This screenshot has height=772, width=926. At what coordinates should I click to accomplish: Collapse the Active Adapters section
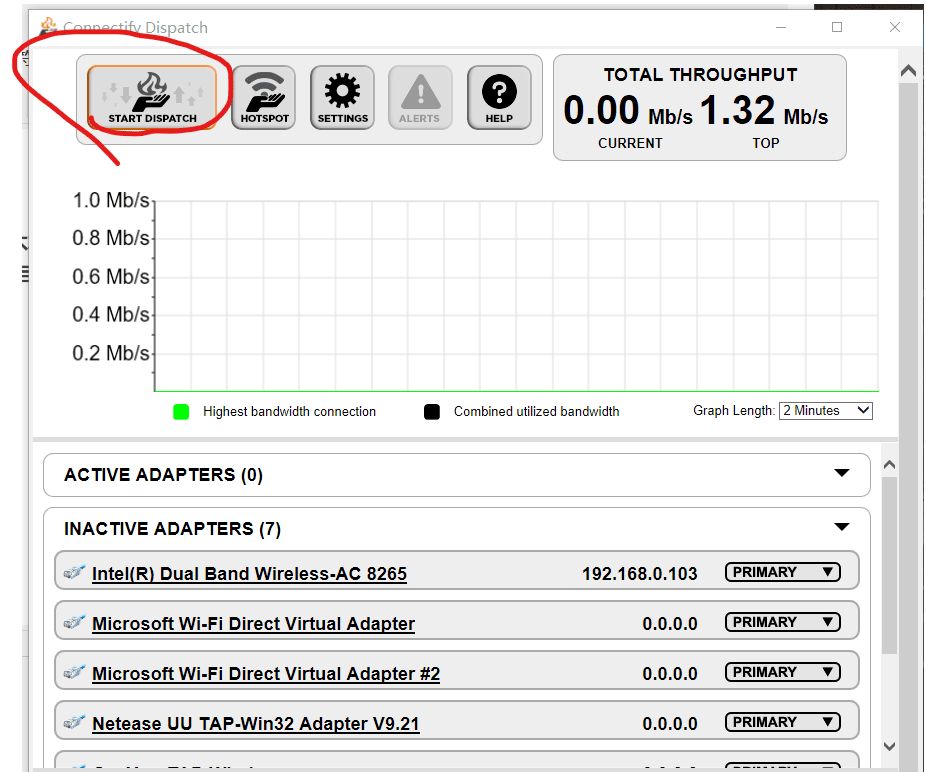(x=842, y=473)
